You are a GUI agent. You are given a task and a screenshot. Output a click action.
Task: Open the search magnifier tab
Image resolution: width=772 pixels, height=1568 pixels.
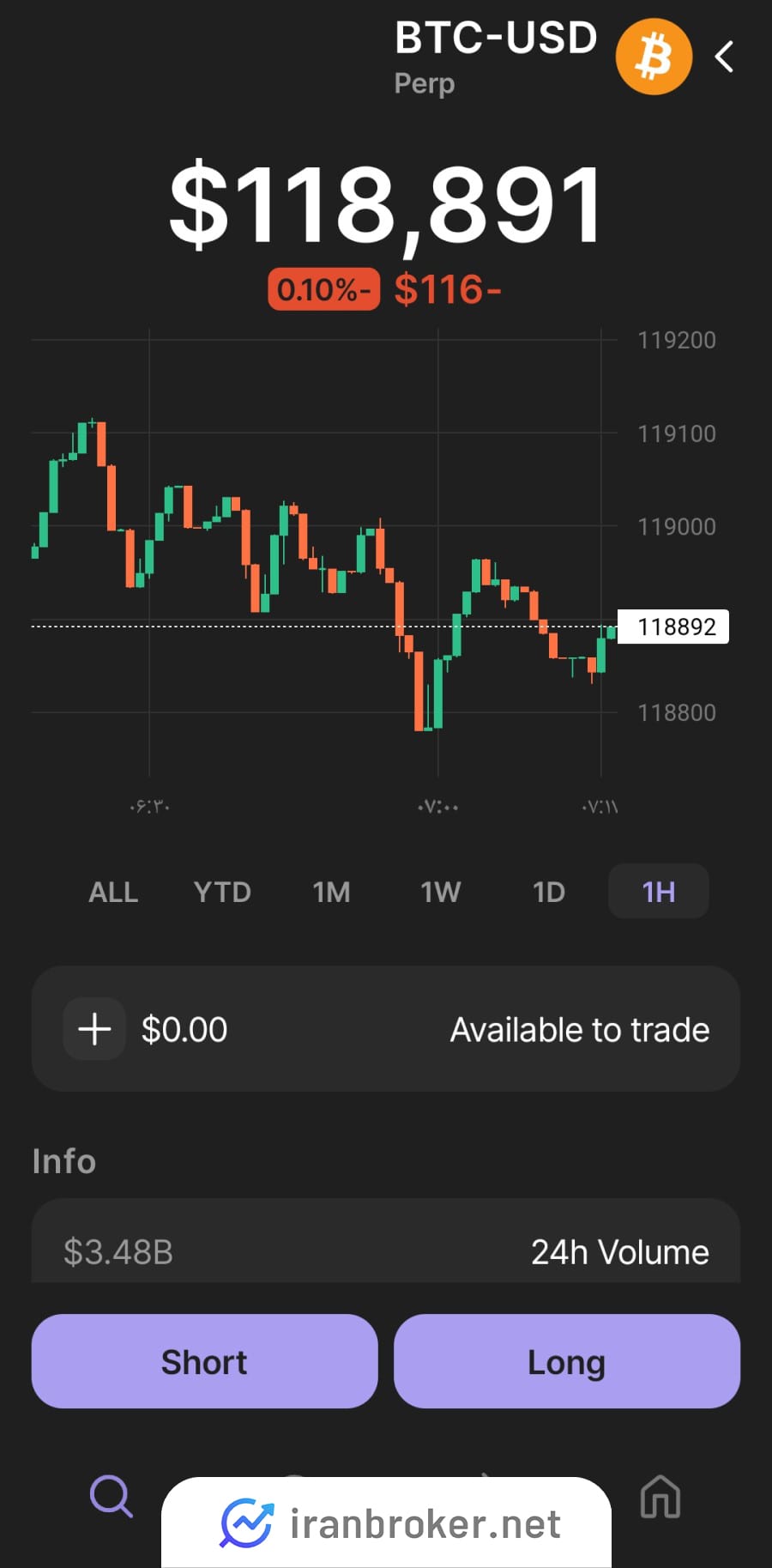112,1497
